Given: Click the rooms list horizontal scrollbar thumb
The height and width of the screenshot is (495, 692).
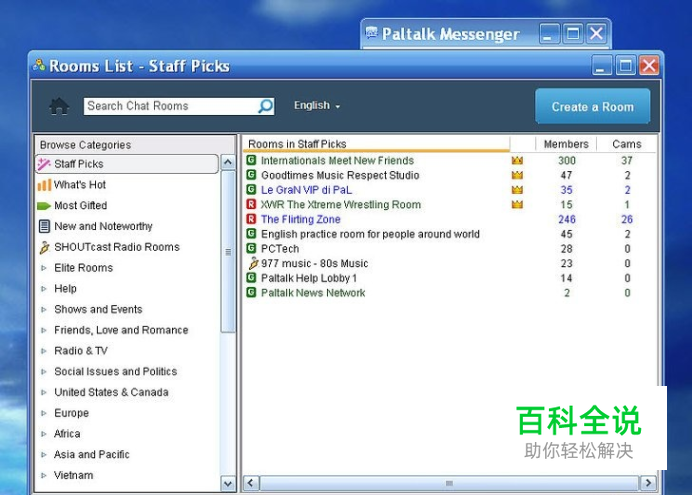Looking at the screenshot, I should pos(449,483).
